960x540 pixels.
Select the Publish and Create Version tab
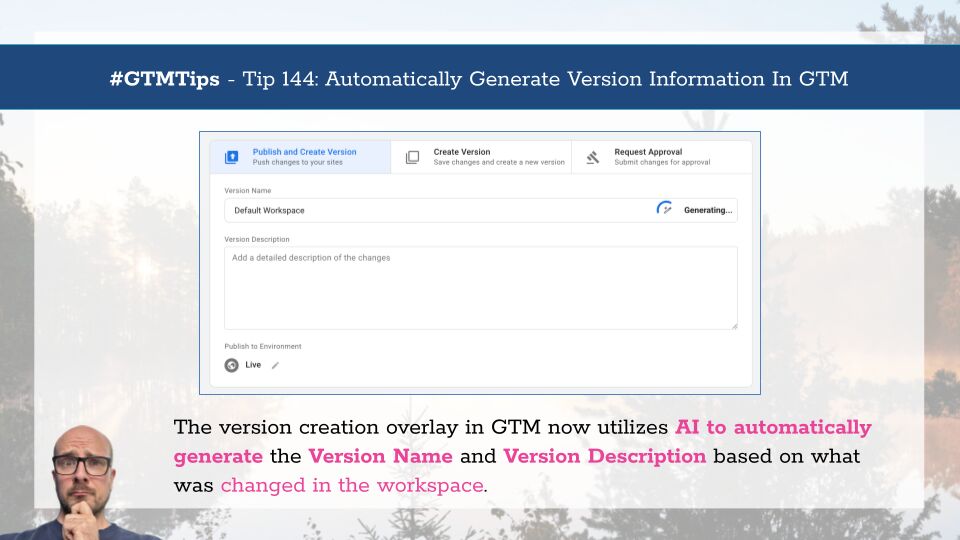[301, 157]
